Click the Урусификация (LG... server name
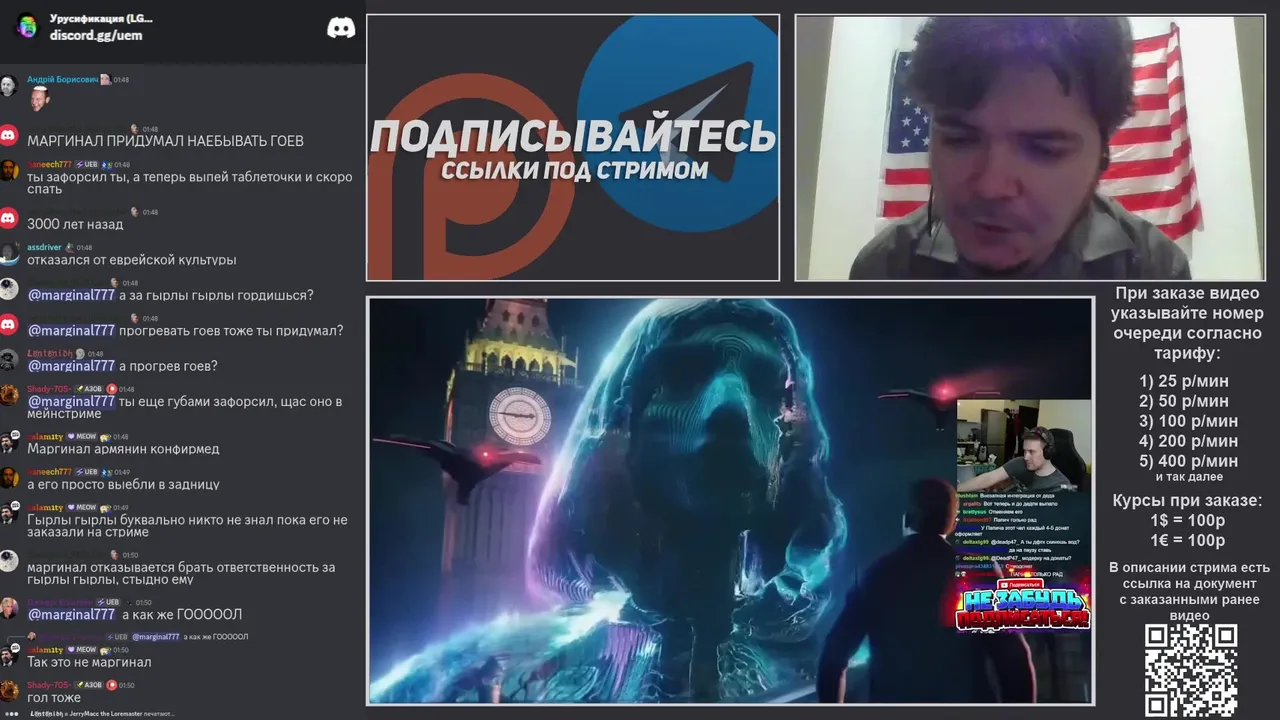Image resolution: width=1280 pixels, height=720 pixels. (101, 18)
